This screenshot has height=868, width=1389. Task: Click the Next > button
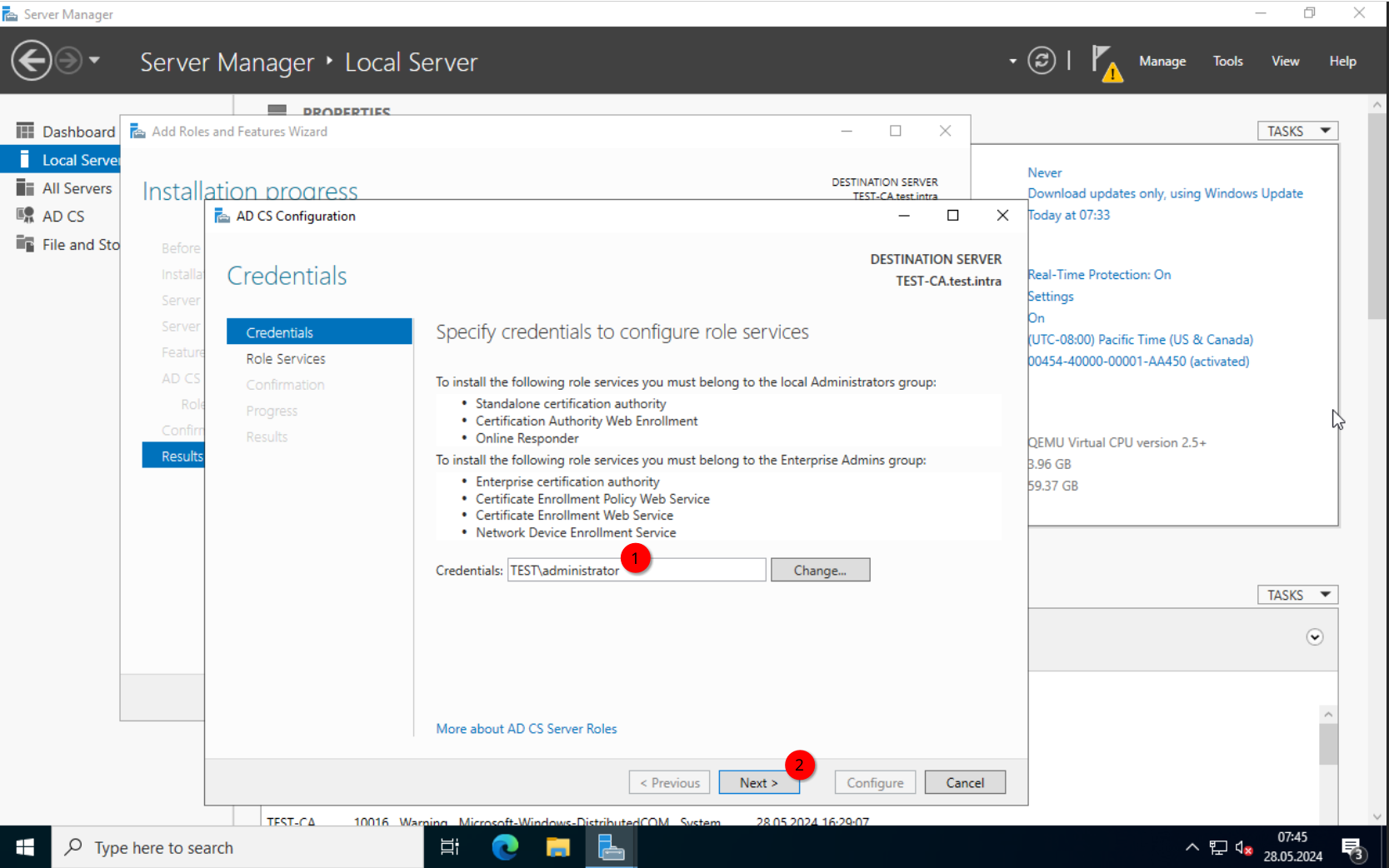coord(759,783)
